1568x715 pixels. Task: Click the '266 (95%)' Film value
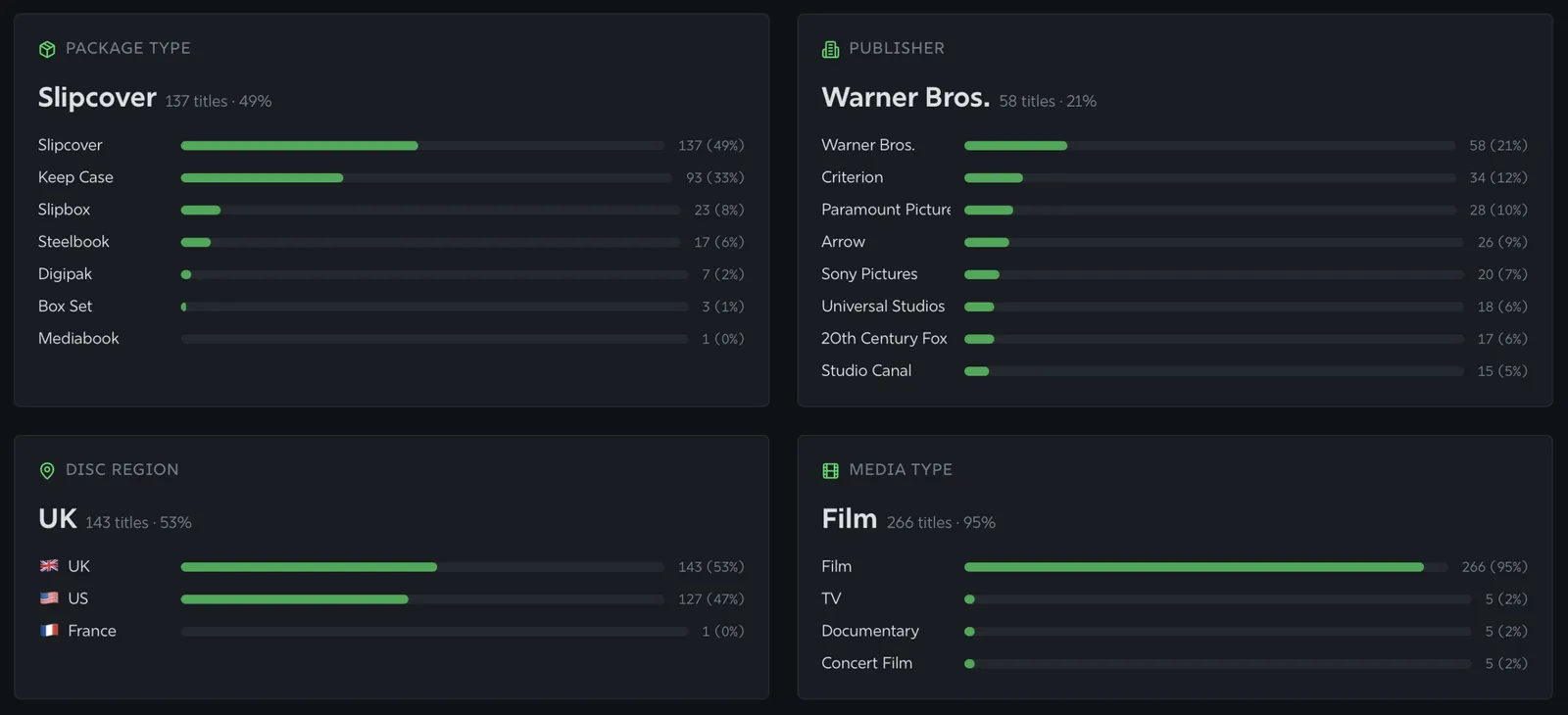pos(1494,566)
